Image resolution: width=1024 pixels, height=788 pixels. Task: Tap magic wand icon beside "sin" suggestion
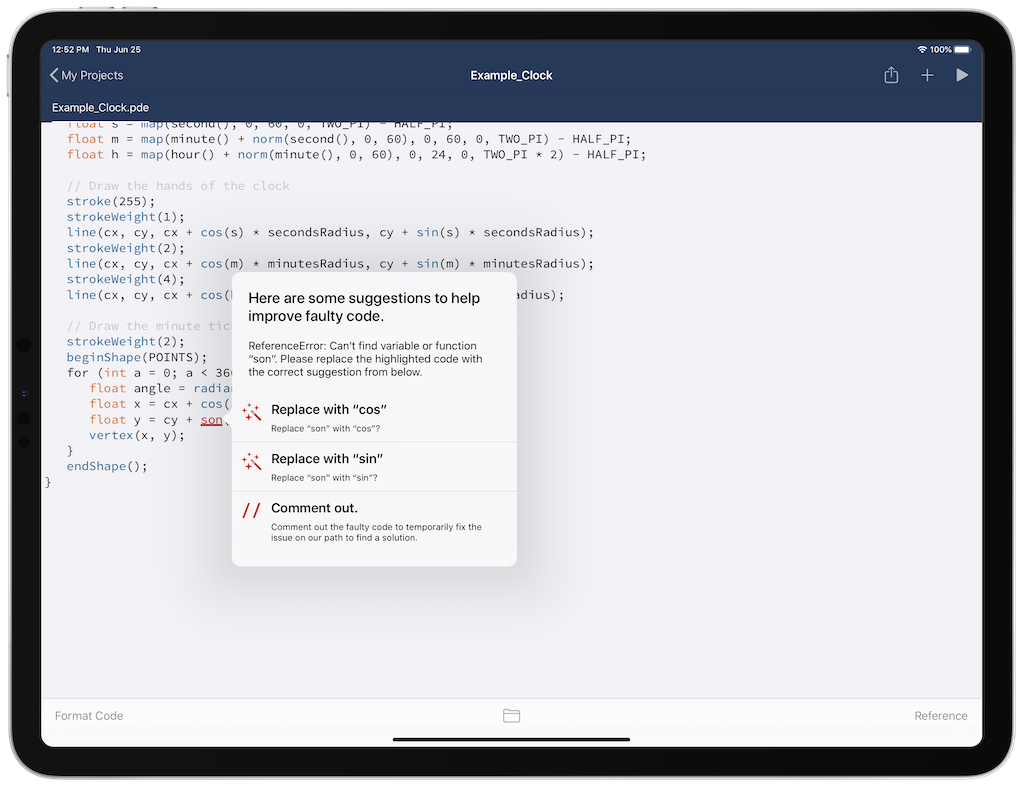(x=252, y=461)
